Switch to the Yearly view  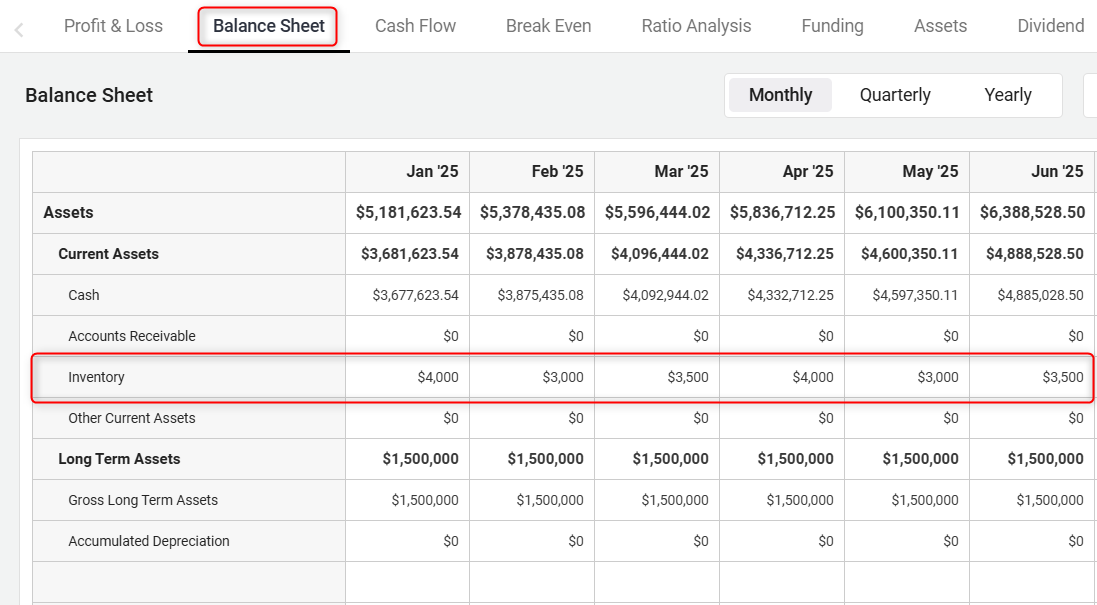[x=1007, y=95]
